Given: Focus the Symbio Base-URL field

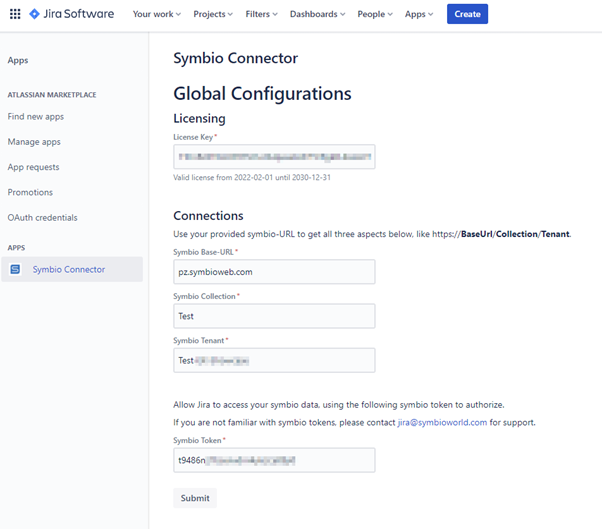Looking at the screenshot, I should coord(274,272).
